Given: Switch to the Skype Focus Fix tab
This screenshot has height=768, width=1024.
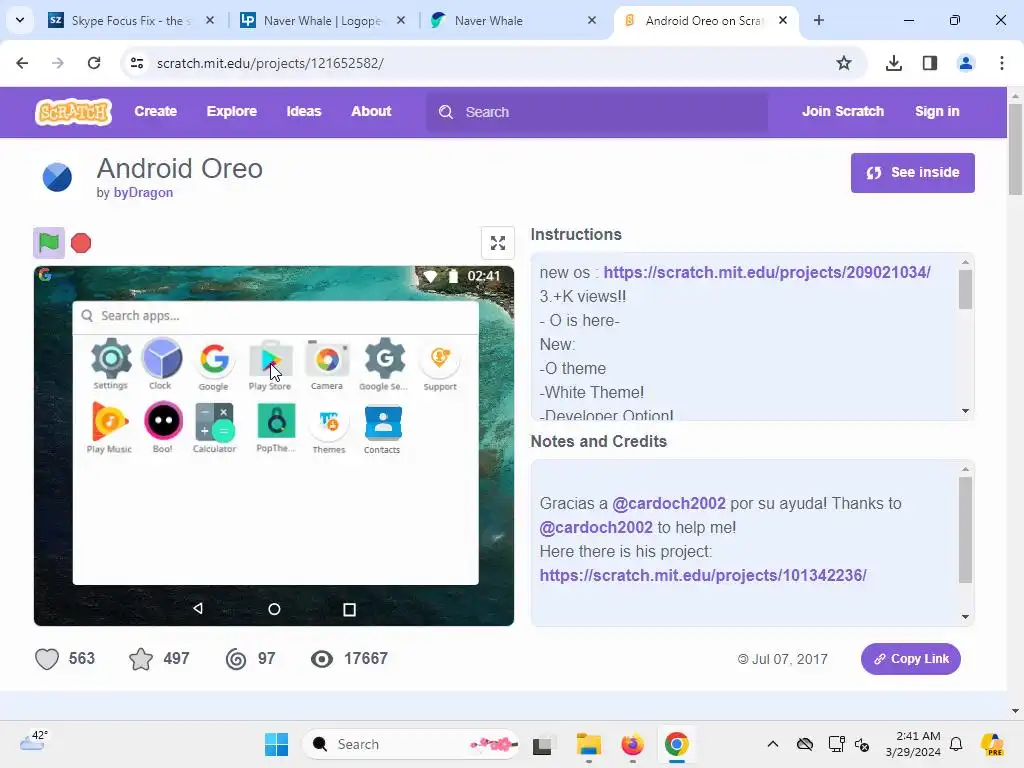Looking at the screenshot, I should 131,21.
